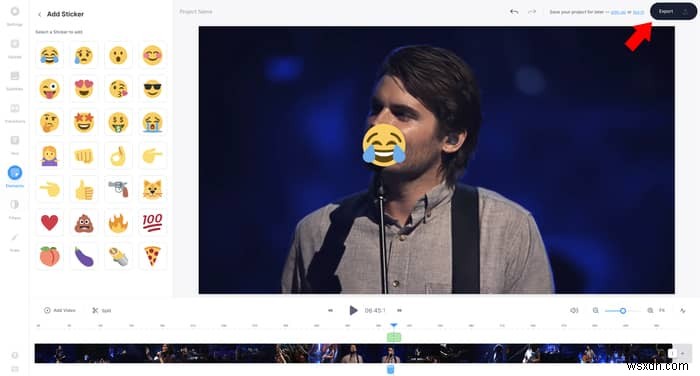Add the blushing smiling face sticker
Viewport: 700px width, 376px height.
click(152, 55)
